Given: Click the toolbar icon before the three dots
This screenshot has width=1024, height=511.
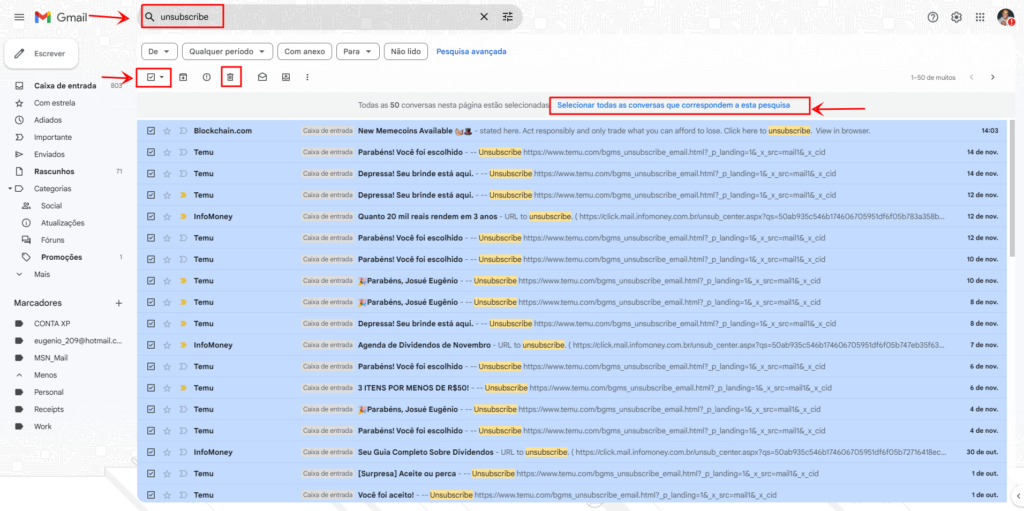Looking at the screenshot, I should pos(286,77).
